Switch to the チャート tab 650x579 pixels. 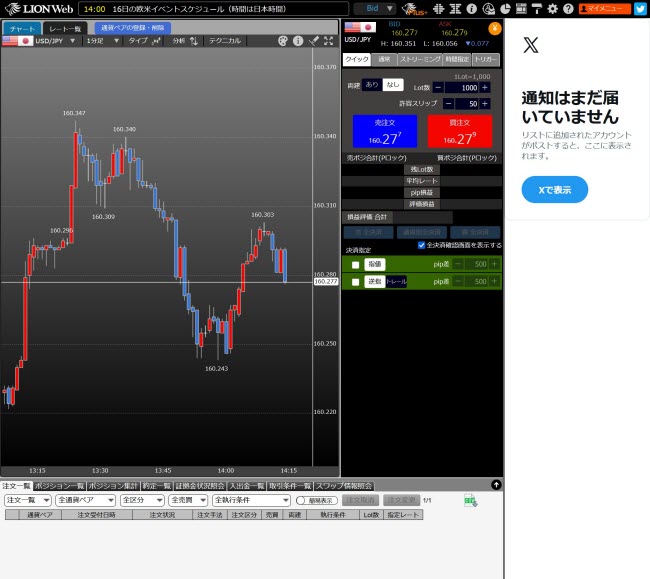22,28
